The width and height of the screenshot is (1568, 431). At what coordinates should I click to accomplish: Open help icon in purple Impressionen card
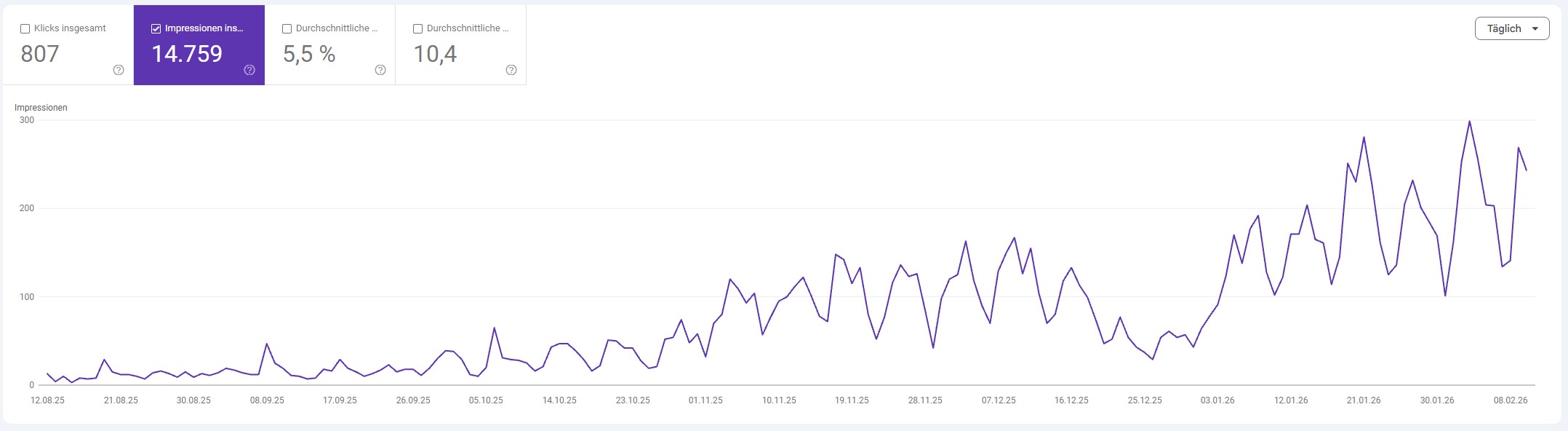[249, 70]
